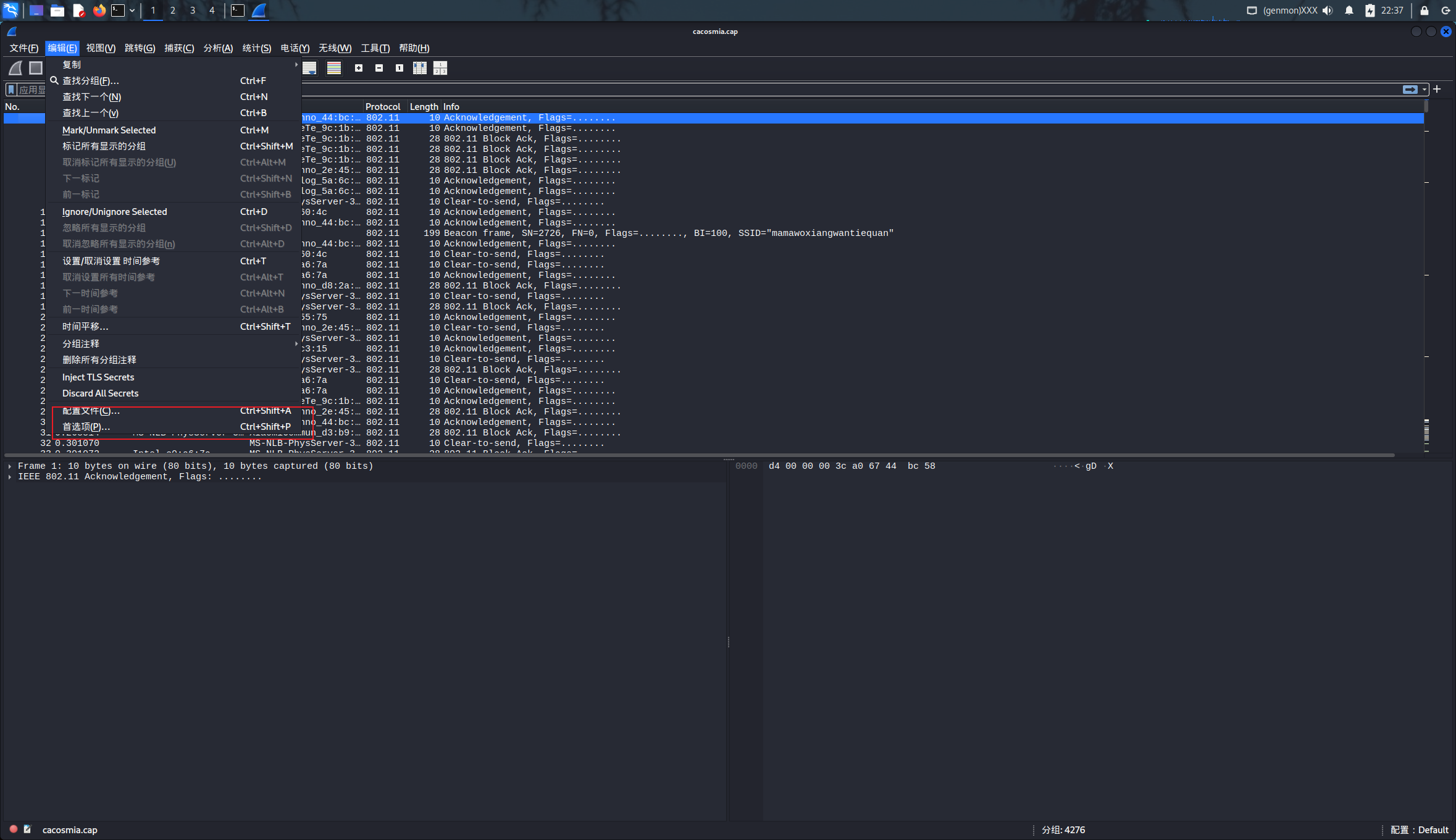Click the reset layout 1-2-3 icon

point(440,68)
